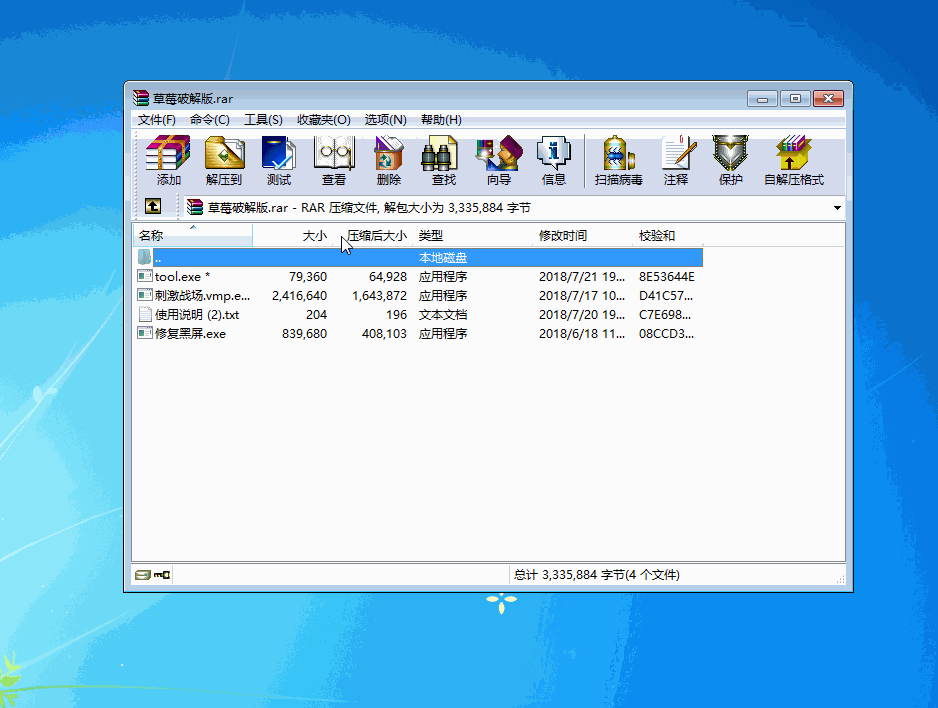The width and height of the screenshot is (938, 708).
Task: Run the Test (测试) archive tool
Action: [x=278, y=160]
